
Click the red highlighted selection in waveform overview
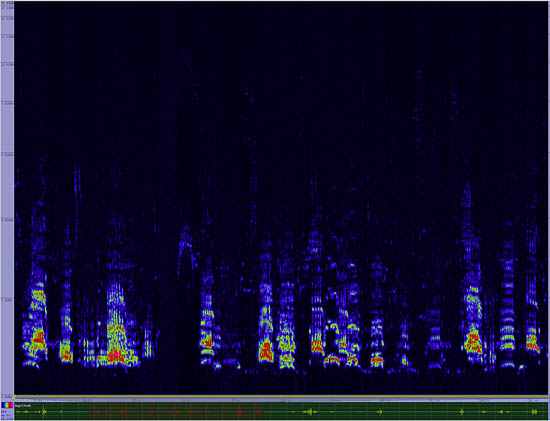pos(176,411)
